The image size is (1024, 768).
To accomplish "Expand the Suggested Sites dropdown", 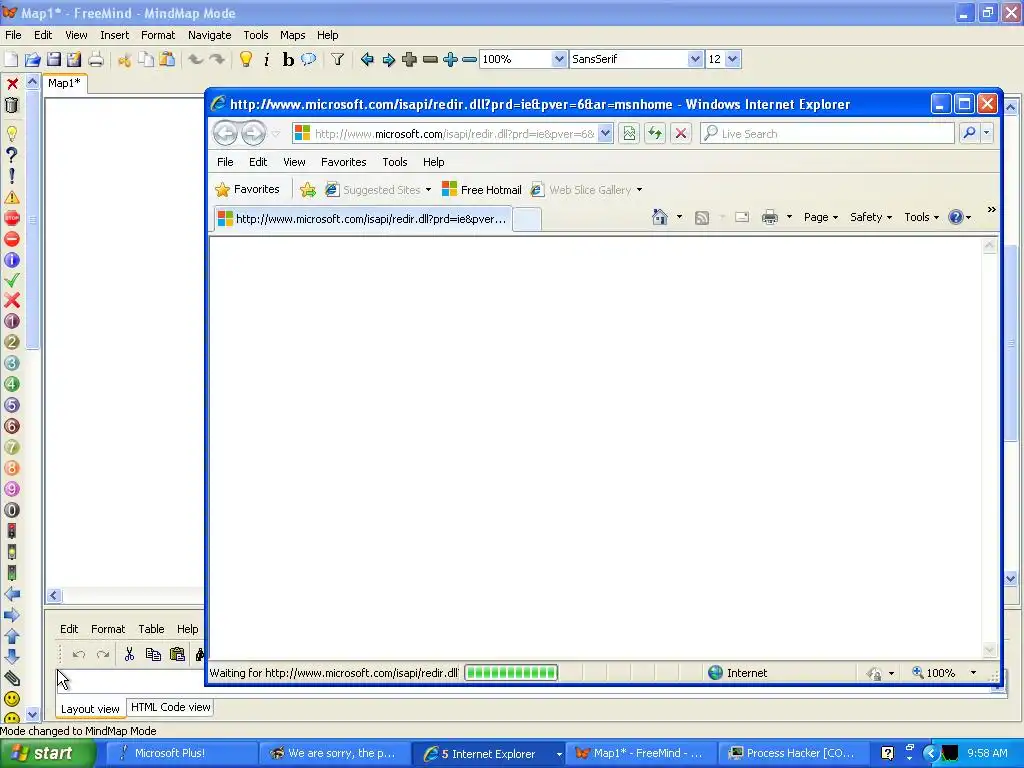I will coord(428,190).
